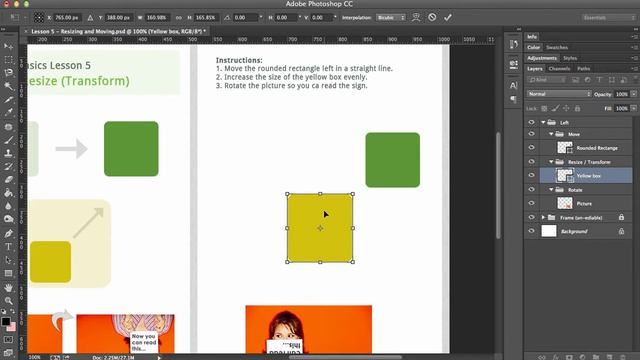The width and height of the screenshot is (640, 360).
Task: Collapse the Rotate group
Action: coord(551,190)
